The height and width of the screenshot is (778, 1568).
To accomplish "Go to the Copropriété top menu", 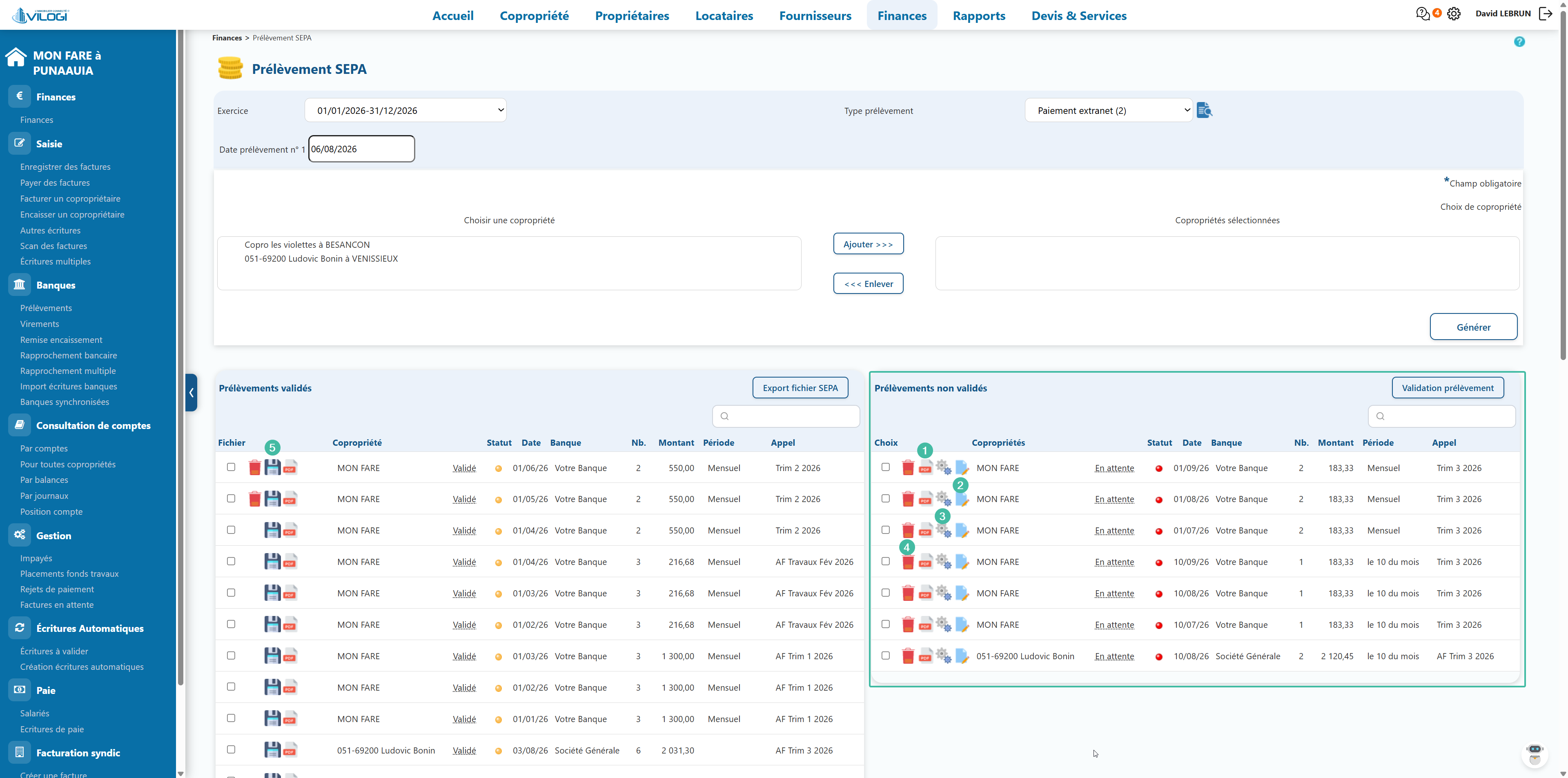I will point(534,16).
